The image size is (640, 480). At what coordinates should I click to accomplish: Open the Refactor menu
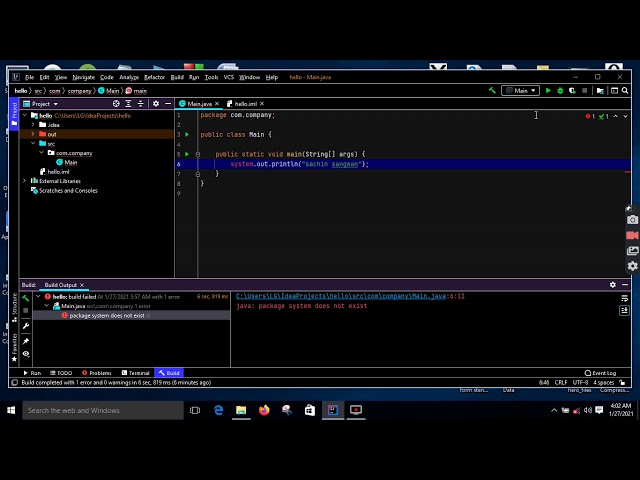(x=154, y=77)
